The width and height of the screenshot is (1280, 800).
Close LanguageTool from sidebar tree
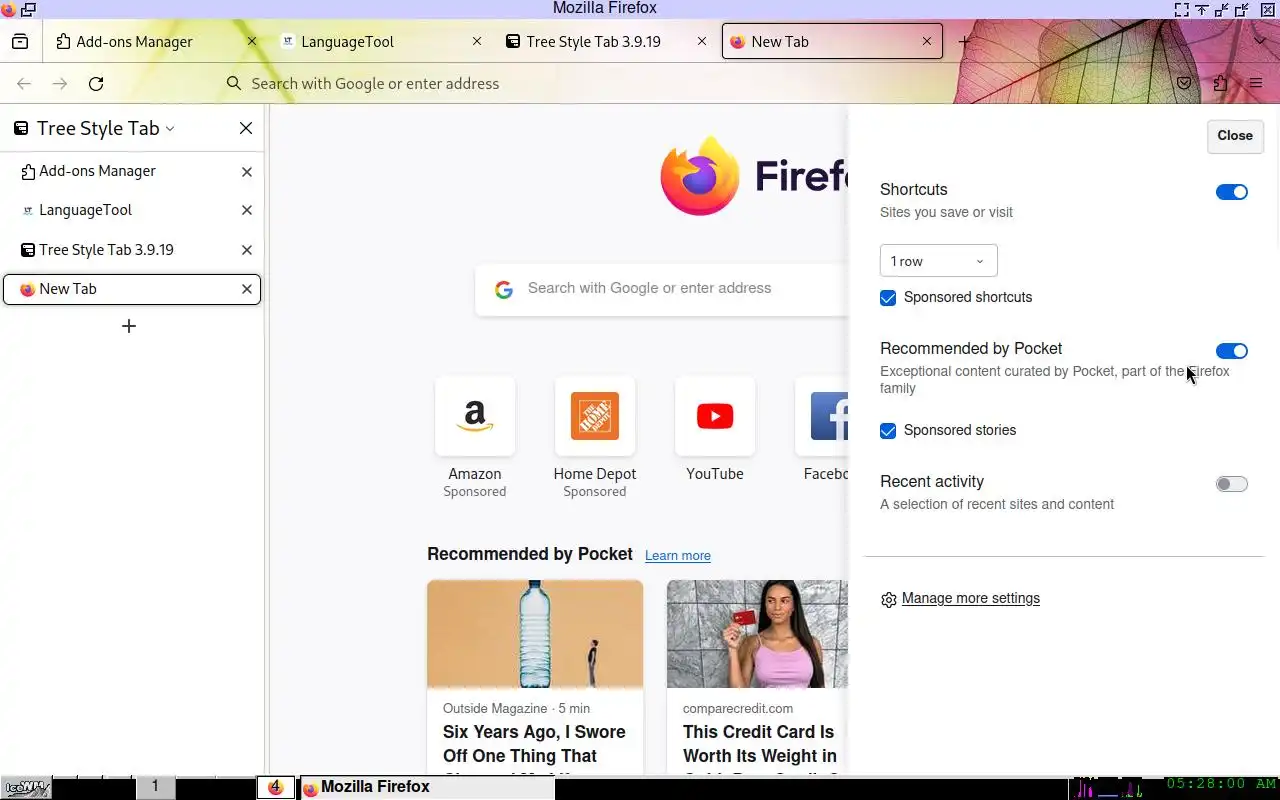(247, 211)
